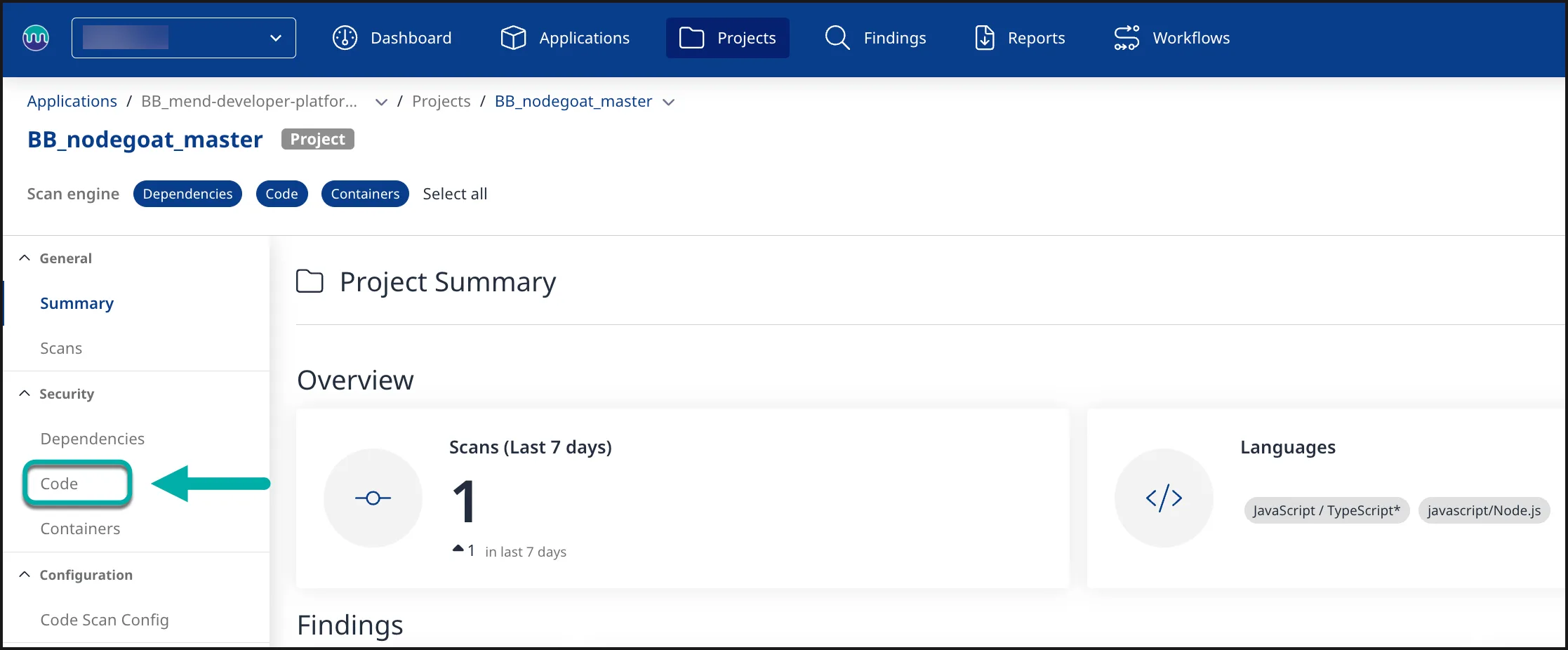Toggle the Code scan engine filter

click(281, 194)
